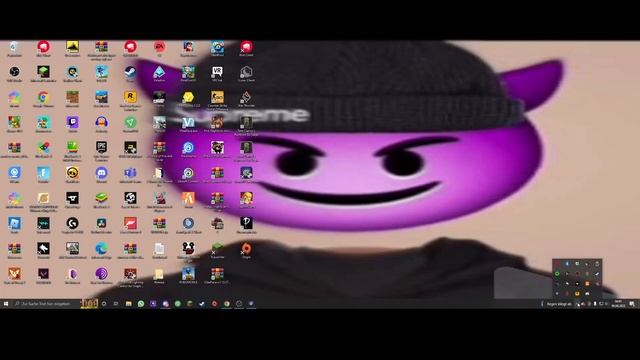Select the Origin desktop icon
640x360 pixels.
pyautogui.click(x=246, y=251)
